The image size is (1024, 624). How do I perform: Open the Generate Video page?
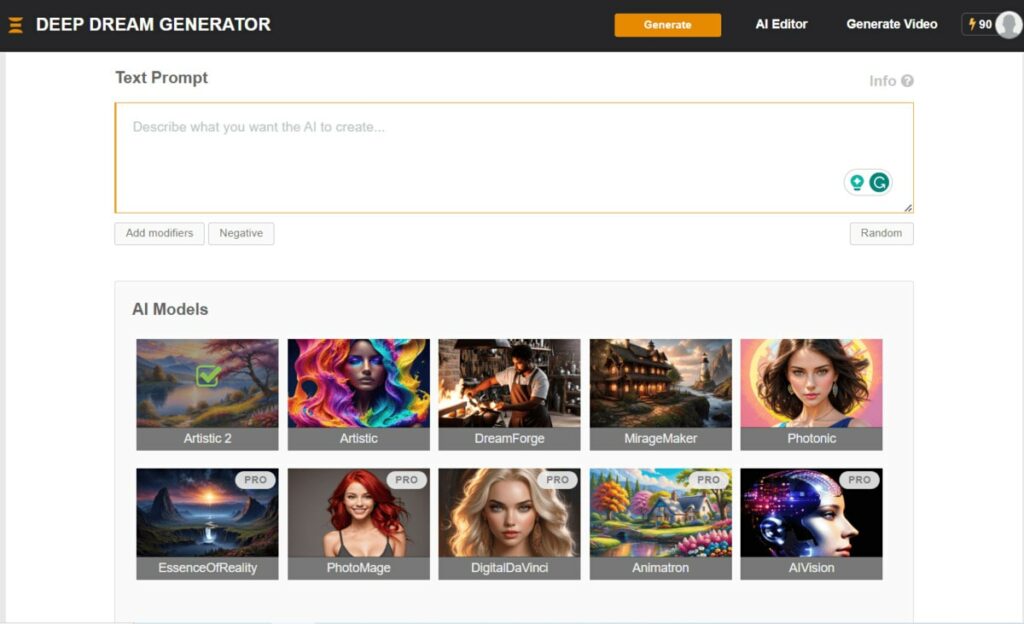coord(891,24)
